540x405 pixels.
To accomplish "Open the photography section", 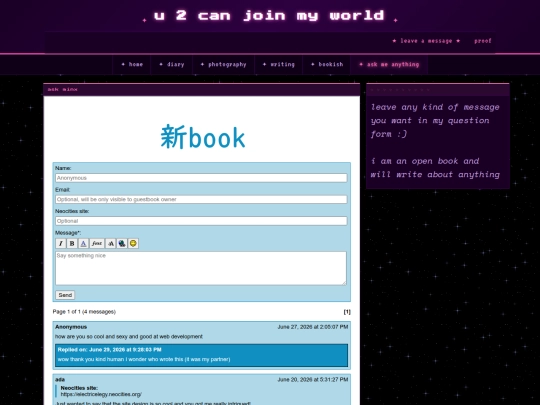I will (x=224, y=64).
